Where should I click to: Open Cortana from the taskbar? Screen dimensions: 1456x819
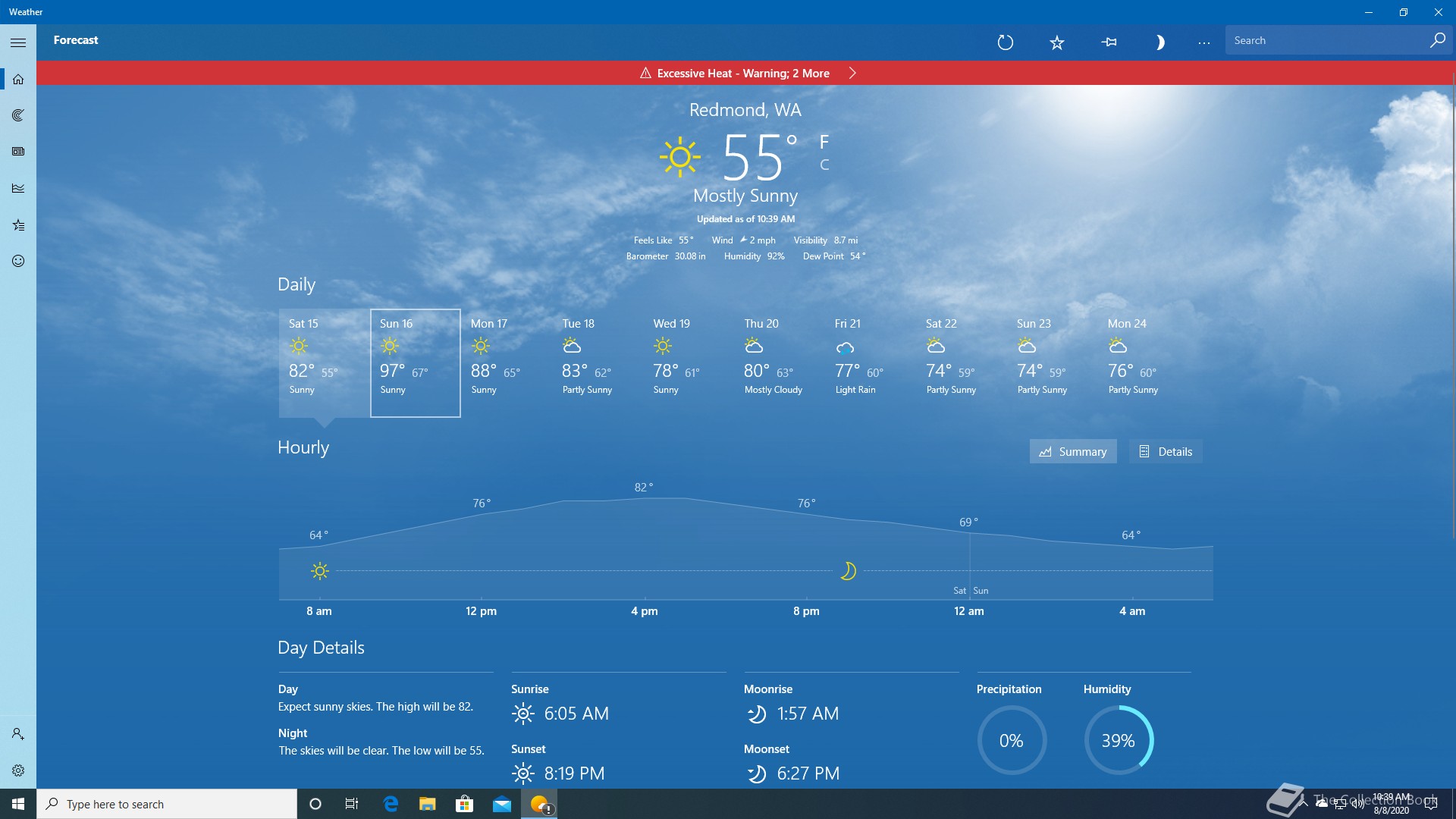tap(315, 804)
